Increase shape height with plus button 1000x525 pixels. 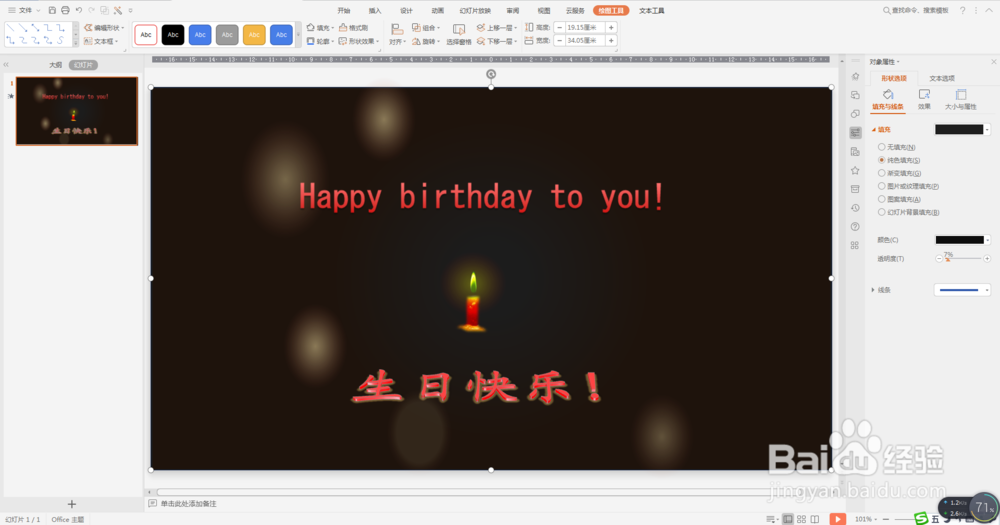pos(611,27)
